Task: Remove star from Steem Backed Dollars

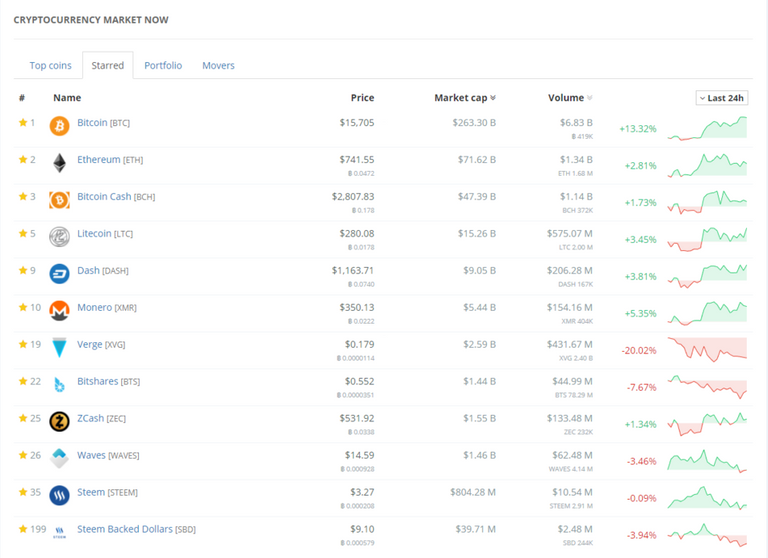Action: coord(23,529)
